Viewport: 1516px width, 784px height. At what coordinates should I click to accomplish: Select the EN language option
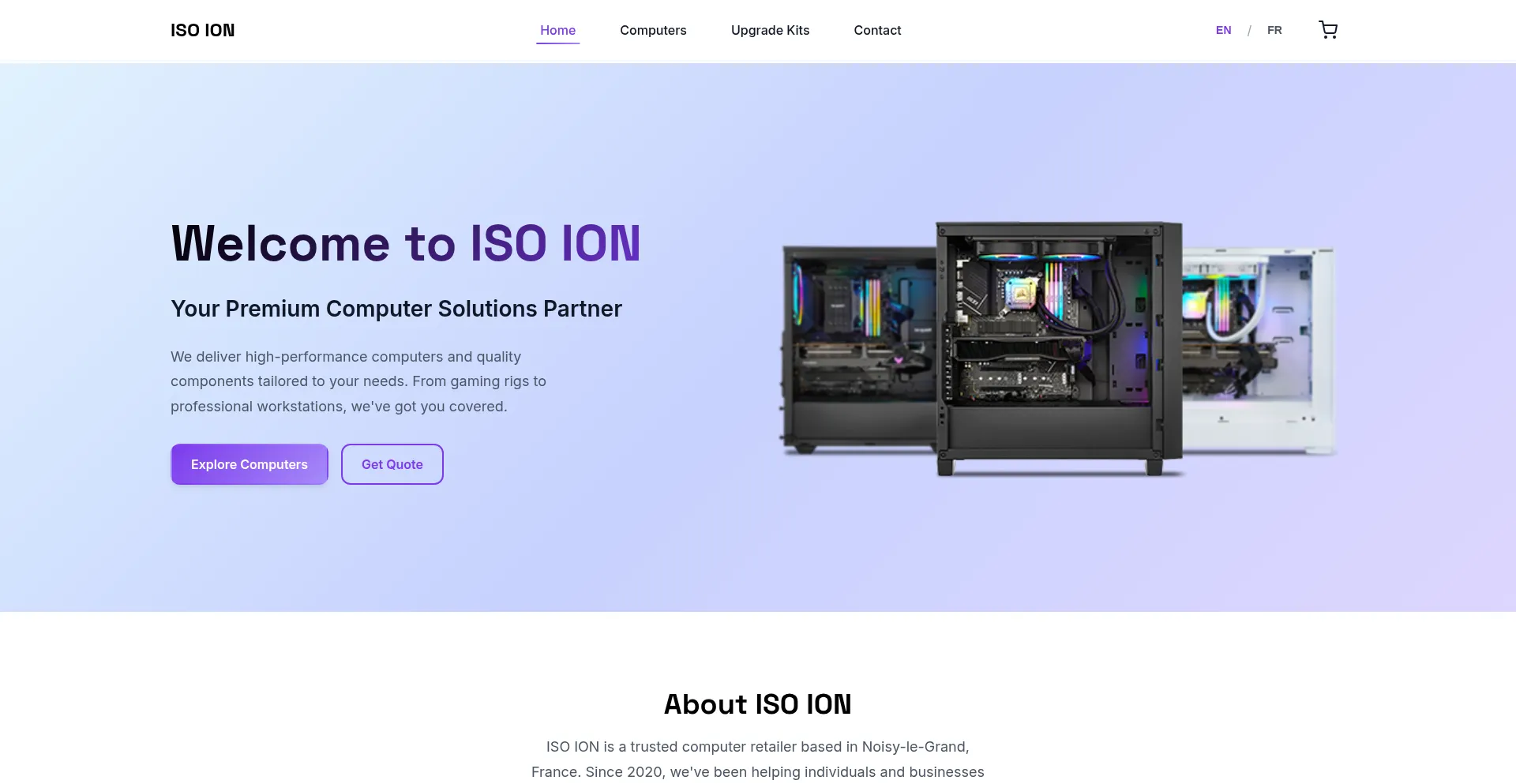[x=1223, y=30]
